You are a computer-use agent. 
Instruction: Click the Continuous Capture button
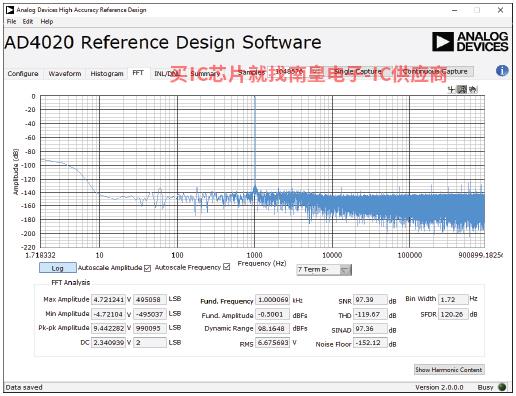tap(435, 71)
